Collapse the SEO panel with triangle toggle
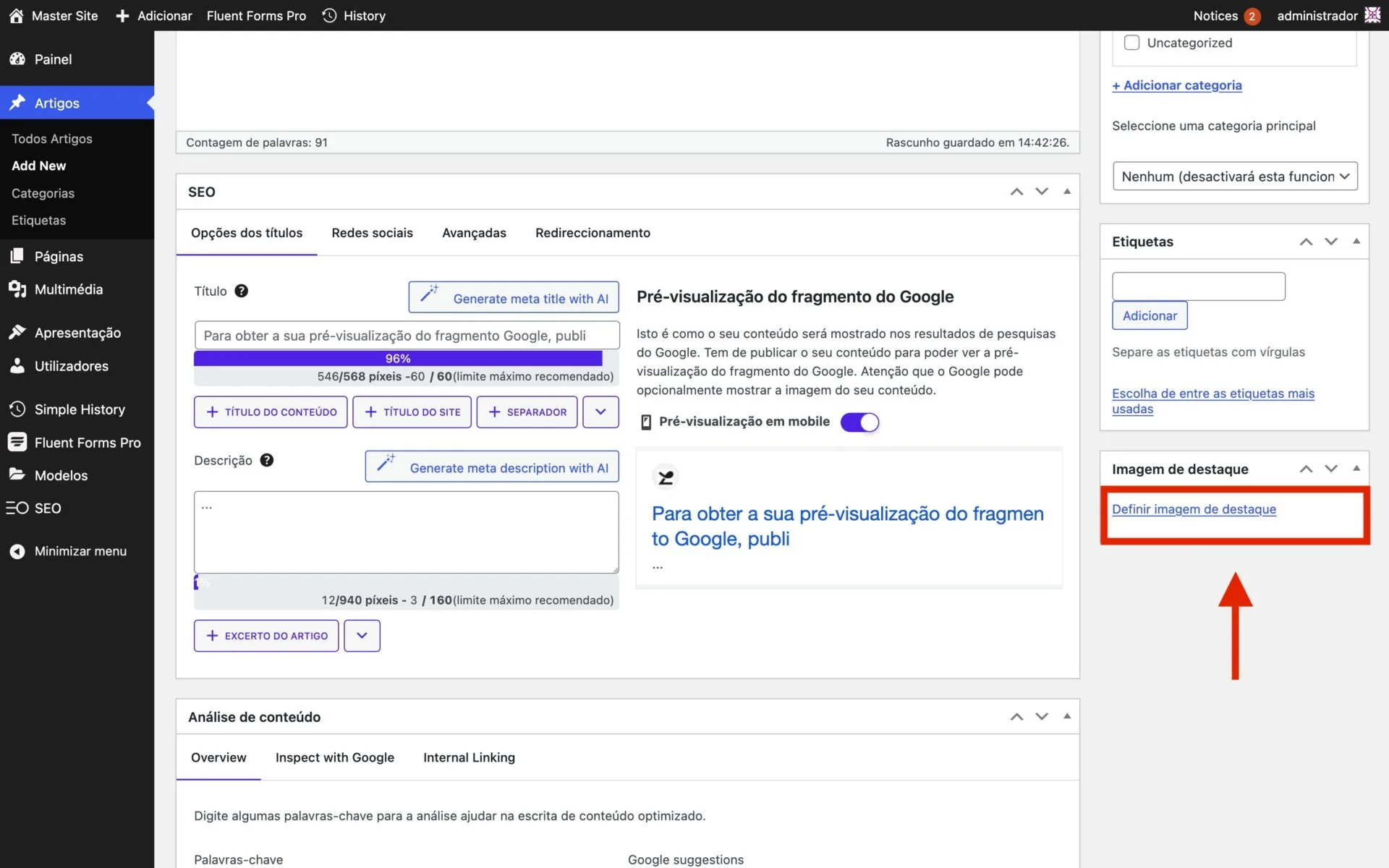 click(x=1066, y=192)
